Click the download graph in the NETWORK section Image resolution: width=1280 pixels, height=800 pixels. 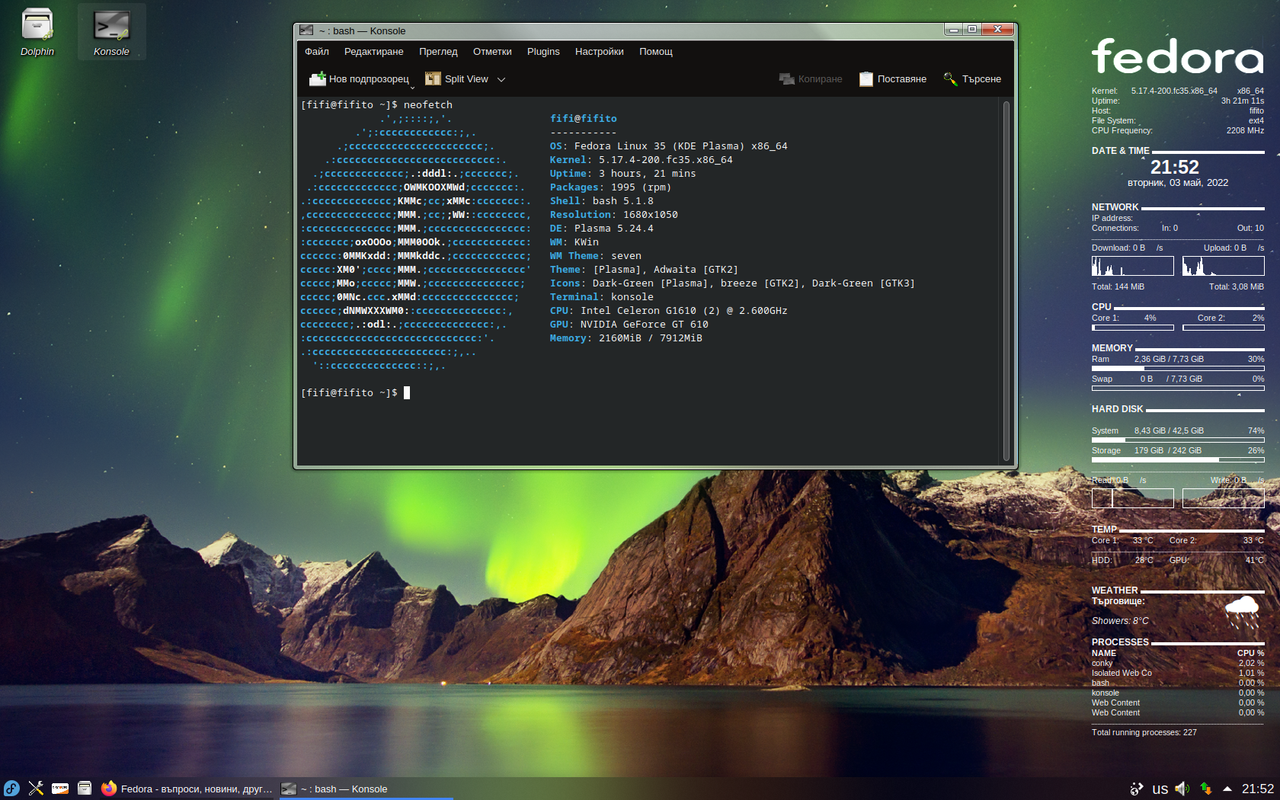[x=1132, y=266]
